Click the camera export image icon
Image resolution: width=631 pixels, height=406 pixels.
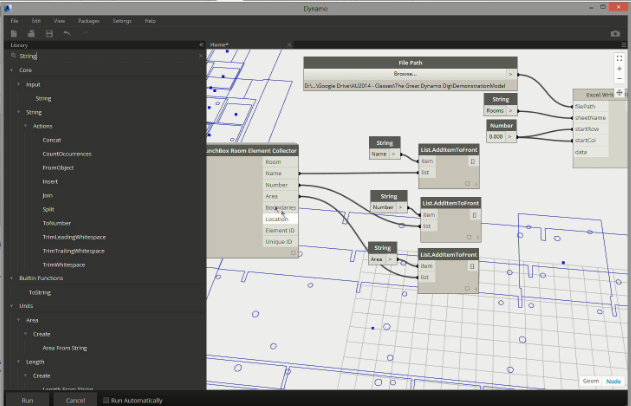pyautogui.click(x=615, y=33)
